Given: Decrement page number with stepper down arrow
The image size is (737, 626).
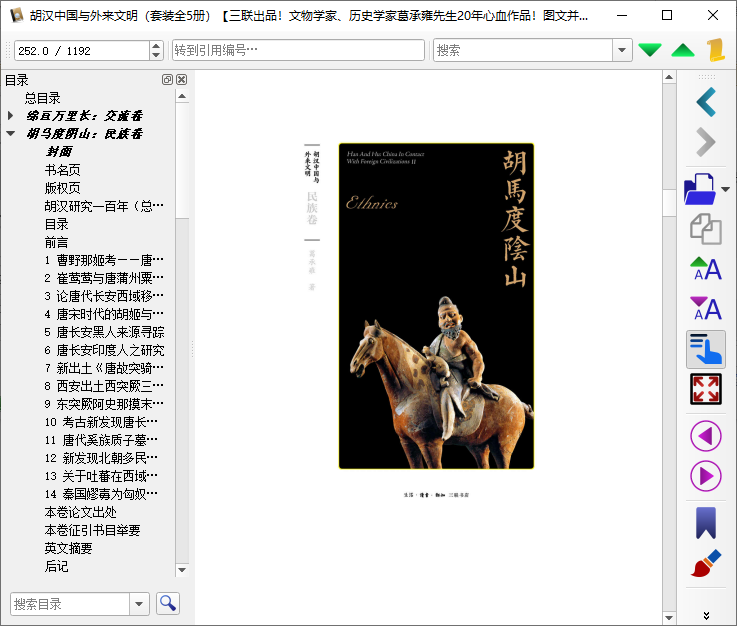Looking at the screenshot, I should tap(156, 55).
